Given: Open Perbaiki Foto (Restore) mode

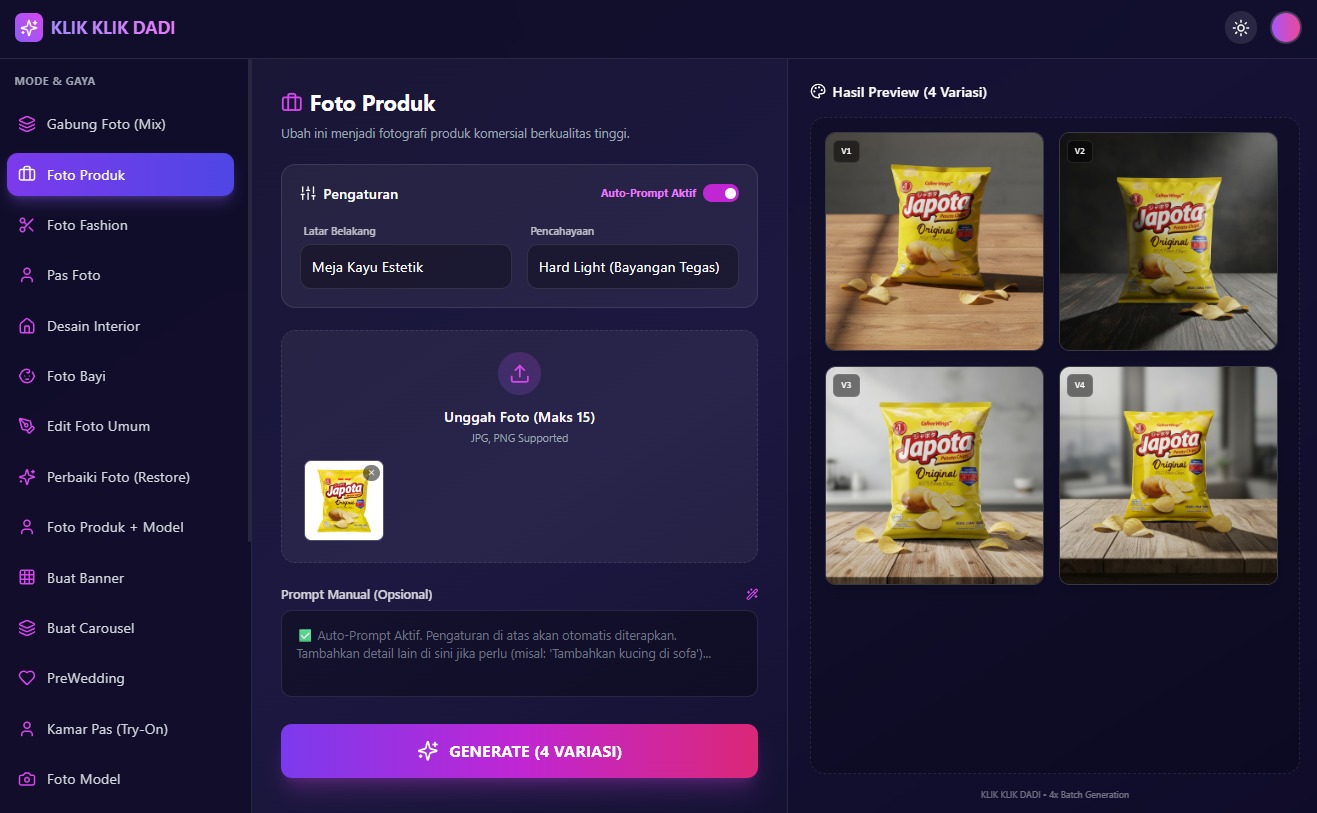Looking at the screenshot, I should [x=120, y=477].
